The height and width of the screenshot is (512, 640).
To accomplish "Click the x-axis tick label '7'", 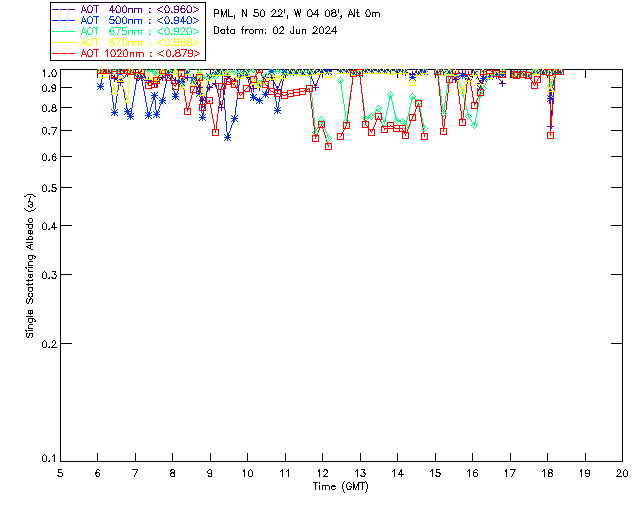I will coord(135,474).
